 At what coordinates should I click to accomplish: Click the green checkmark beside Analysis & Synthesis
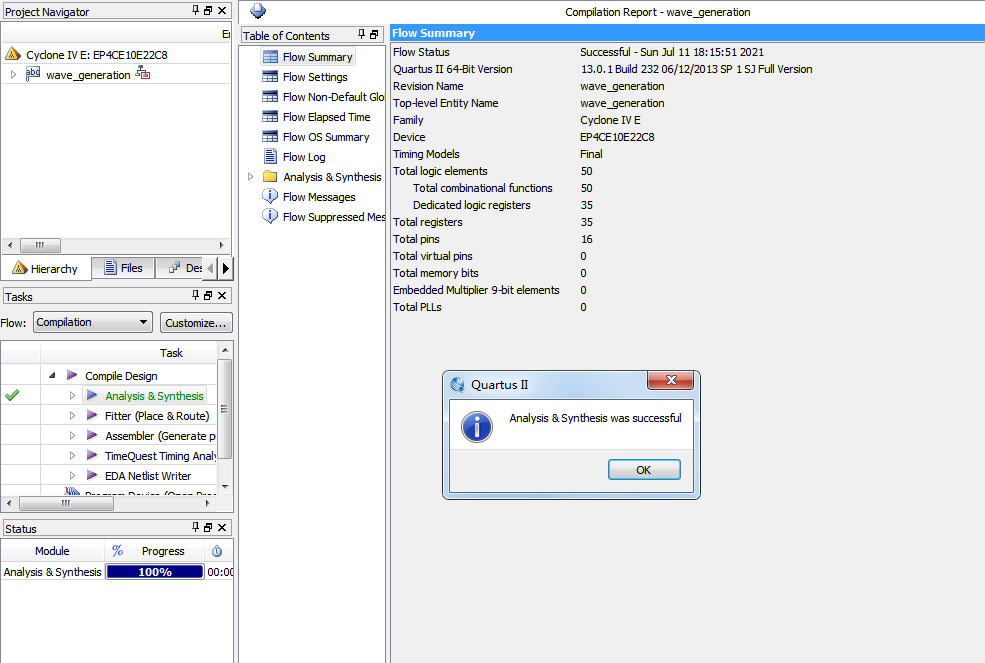[x=12, y=395]
